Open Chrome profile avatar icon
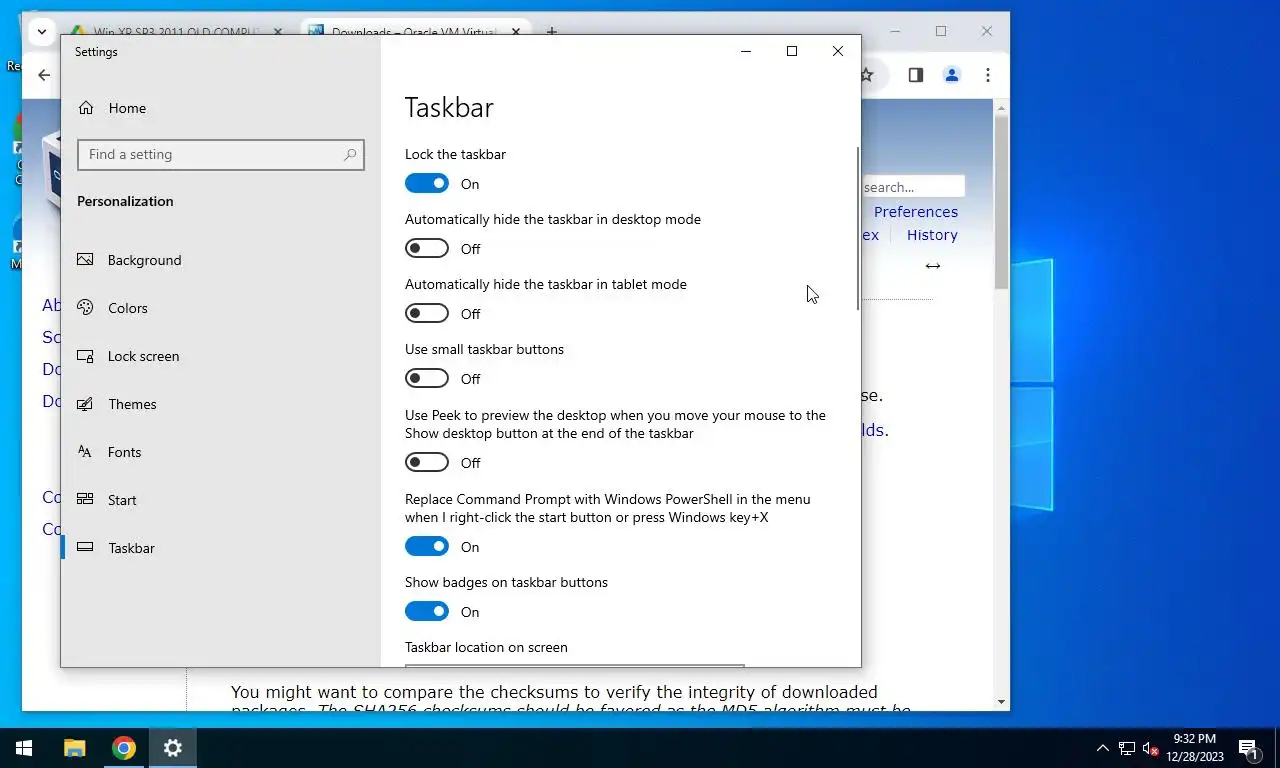Screen dimensions: 1280x768 coord(952,75)
